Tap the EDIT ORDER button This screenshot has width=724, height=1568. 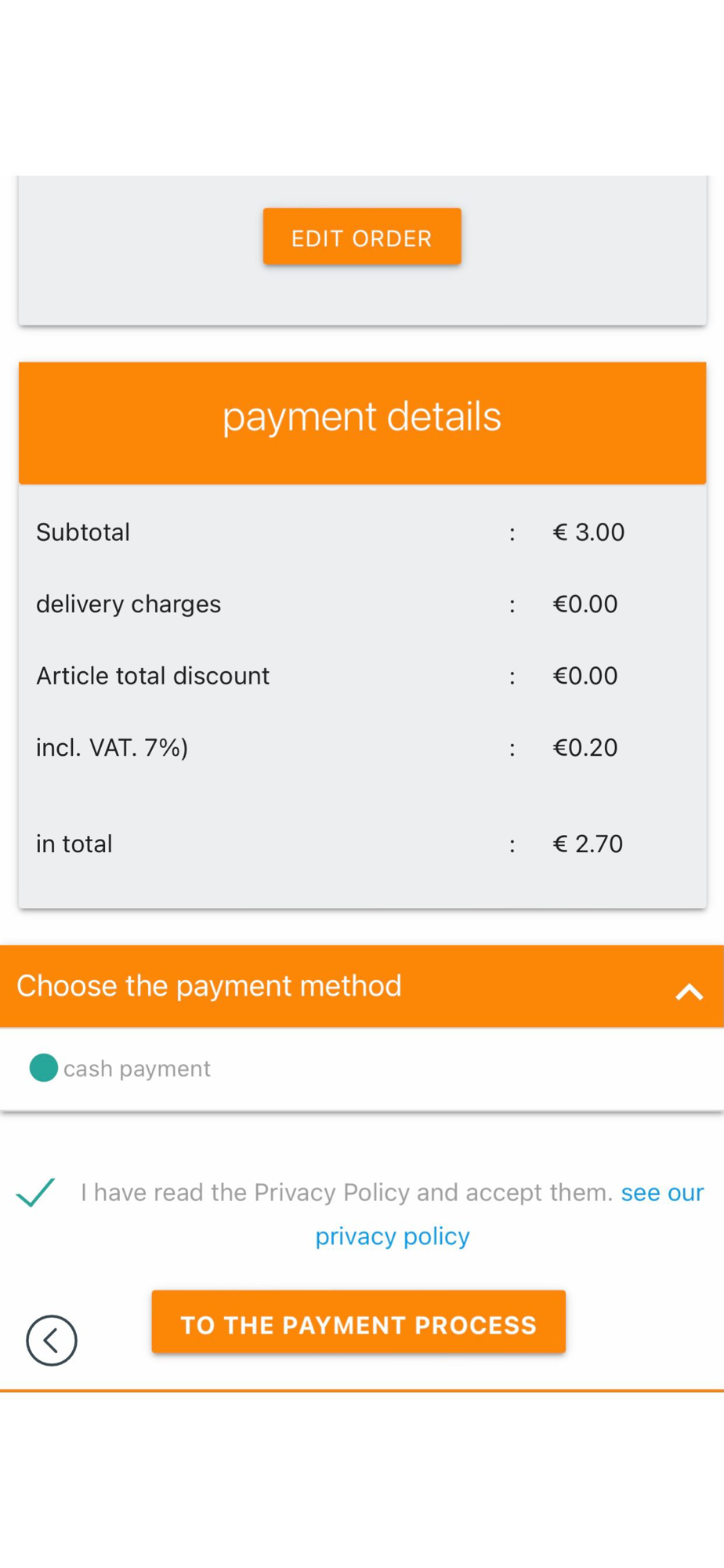pos(362,237)
